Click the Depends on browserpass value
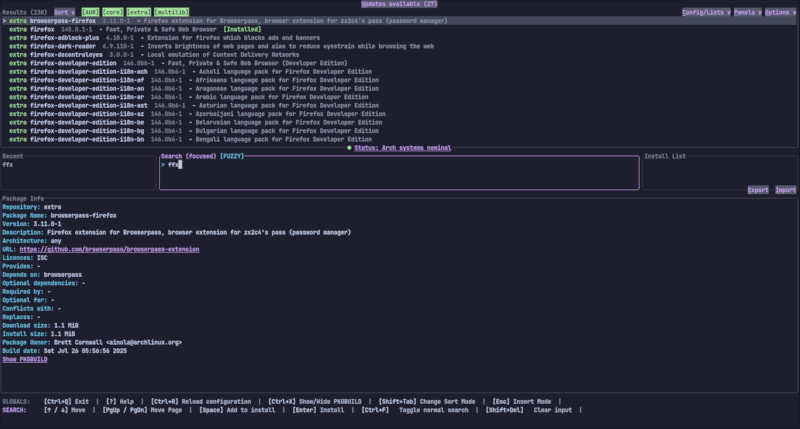Image resolution: width=800 pixels, height=429 pixels. (62, 274)
